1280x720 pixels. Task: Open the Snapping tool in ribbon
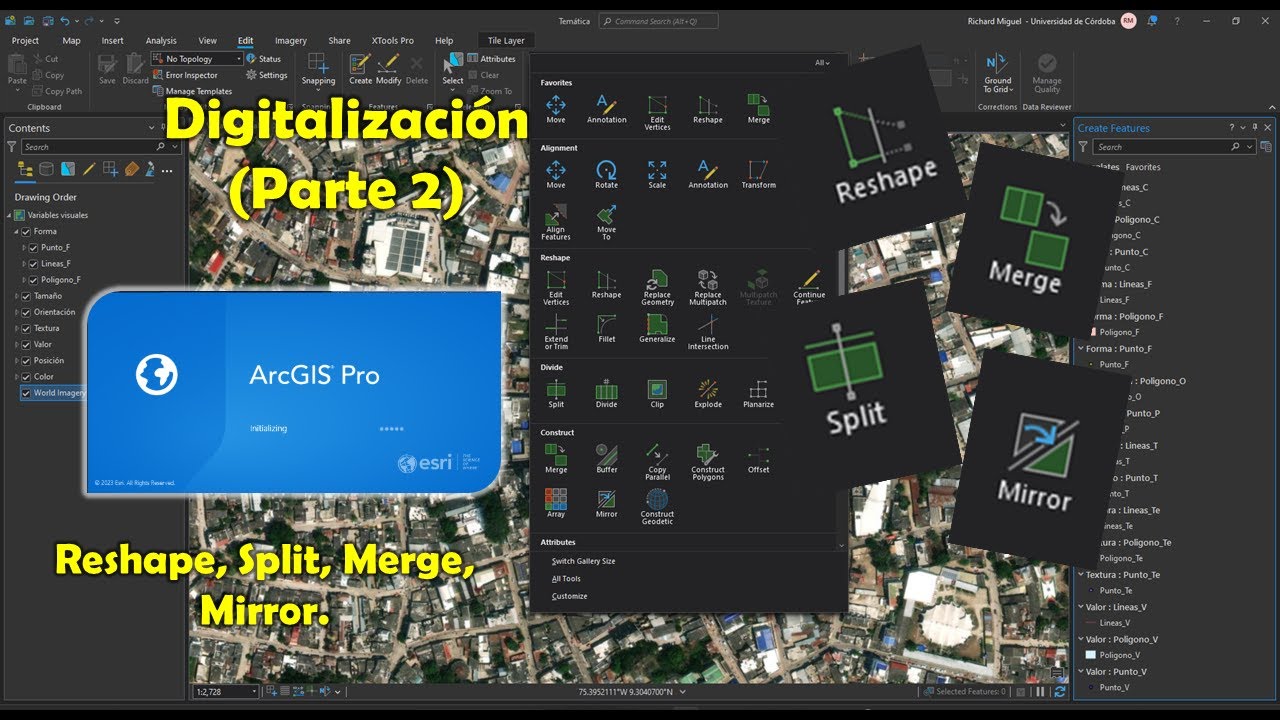[318, 70]
